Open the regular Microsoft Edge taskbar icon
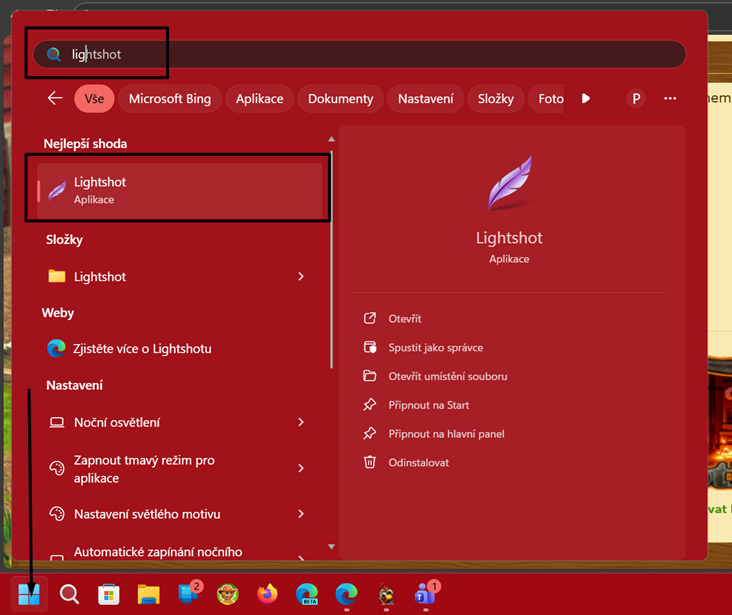This screenshot has height=615, width=732. pos(347,594)
